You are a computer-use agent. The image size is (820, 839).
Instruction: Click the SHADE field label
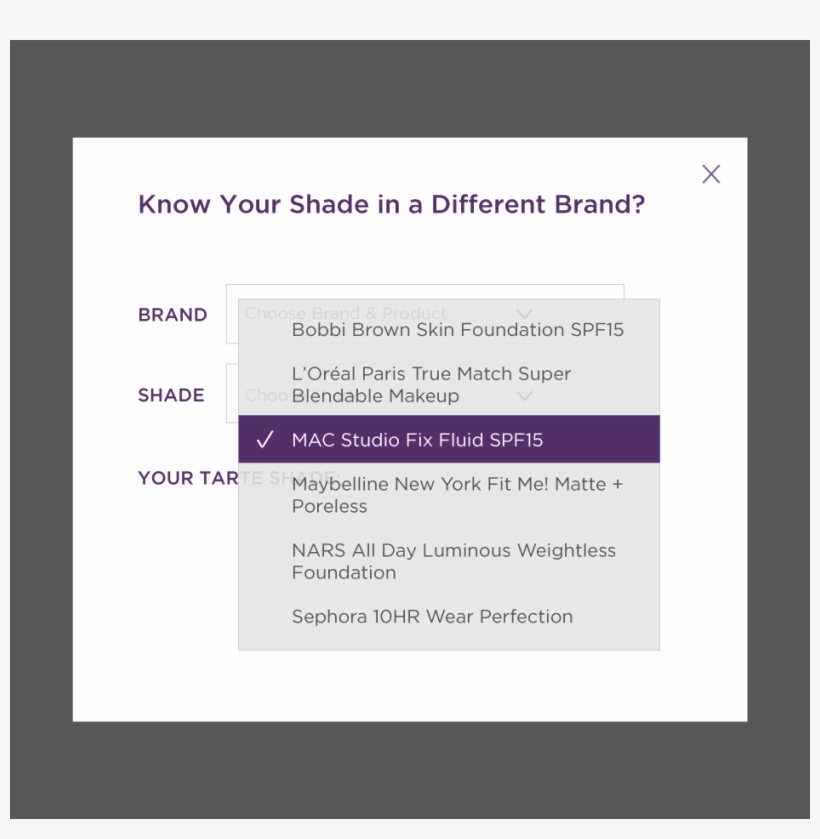coord(171,395)
